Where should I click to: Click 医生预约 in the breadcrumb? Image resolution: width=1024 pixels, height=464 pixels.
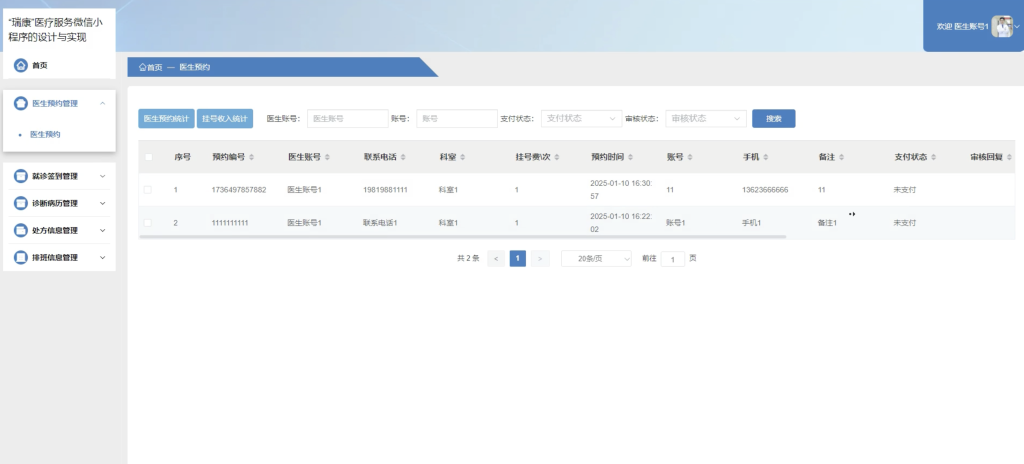coord(195,67)
